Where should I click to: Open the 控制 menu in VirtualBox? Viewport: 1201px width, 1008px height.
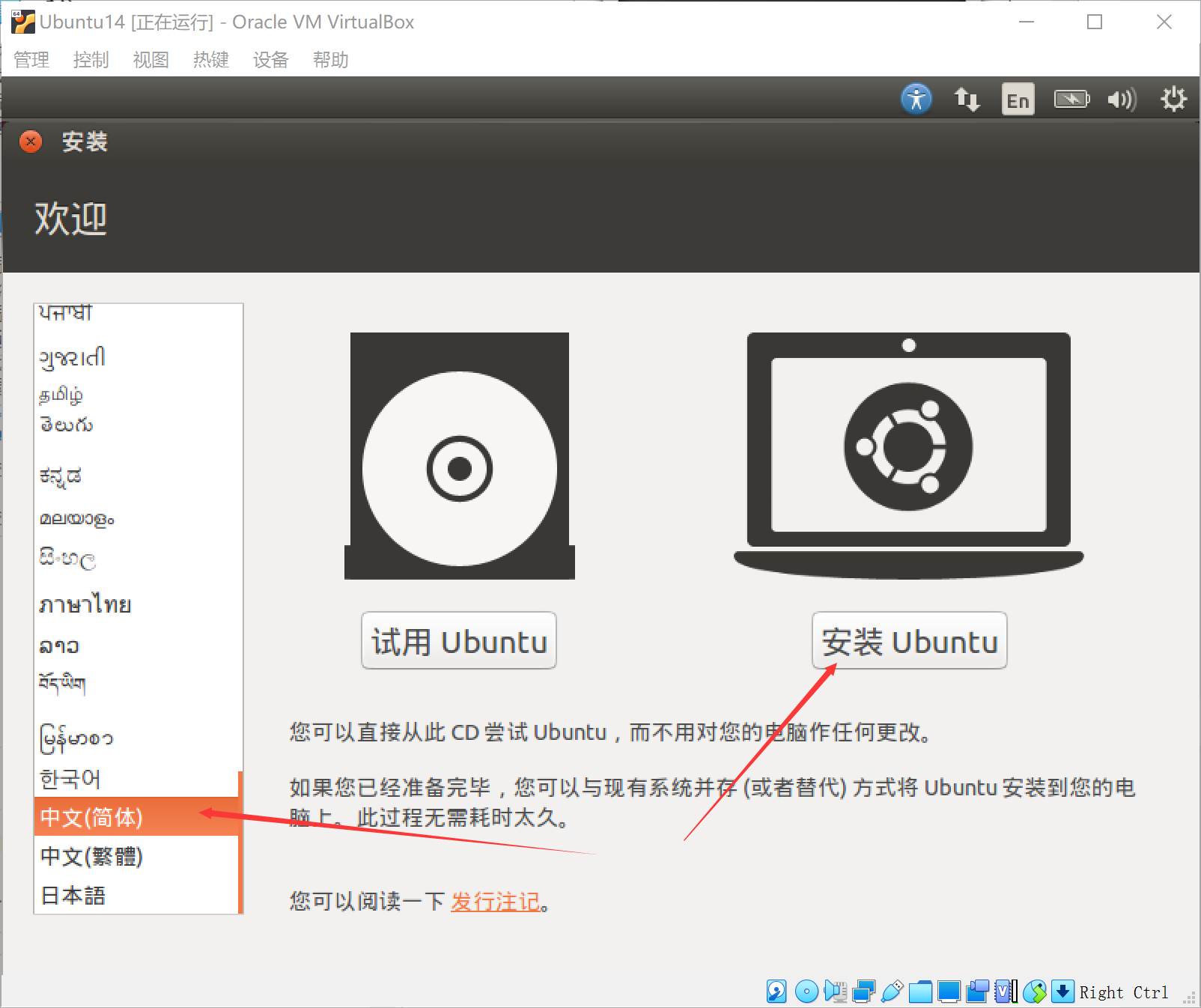tap(91, 60)
